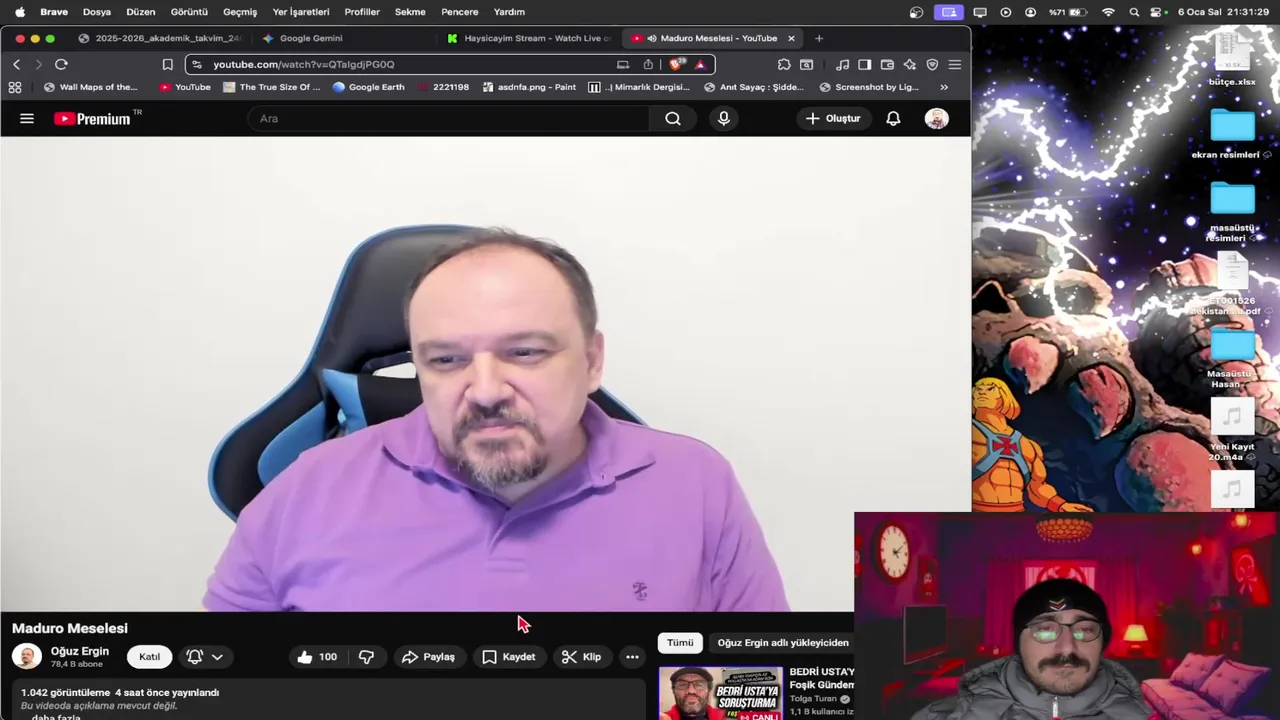Open The True Size Of bookmark
Viewport: 1280px width, 720px height.
pos(272,87)
